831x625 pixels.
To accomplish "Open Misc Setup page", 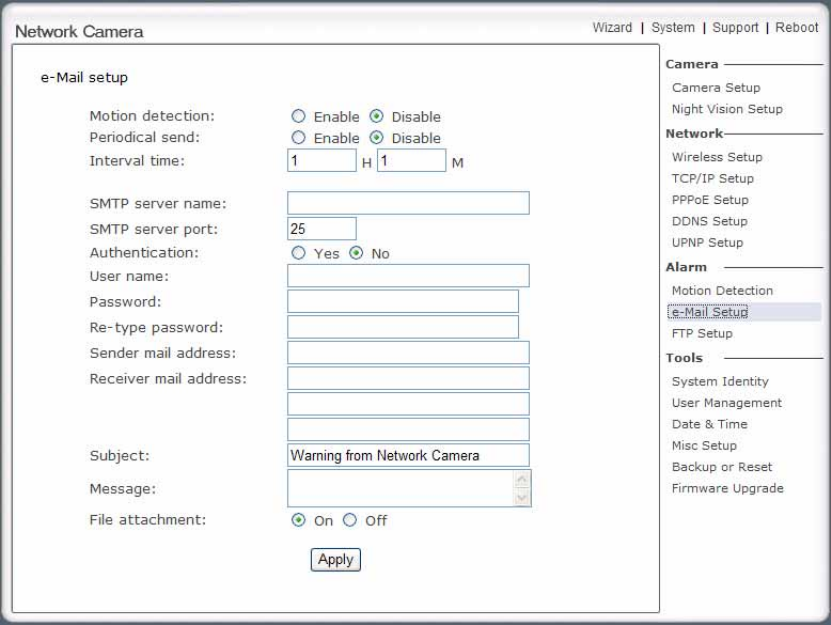I will pos(704,445).
